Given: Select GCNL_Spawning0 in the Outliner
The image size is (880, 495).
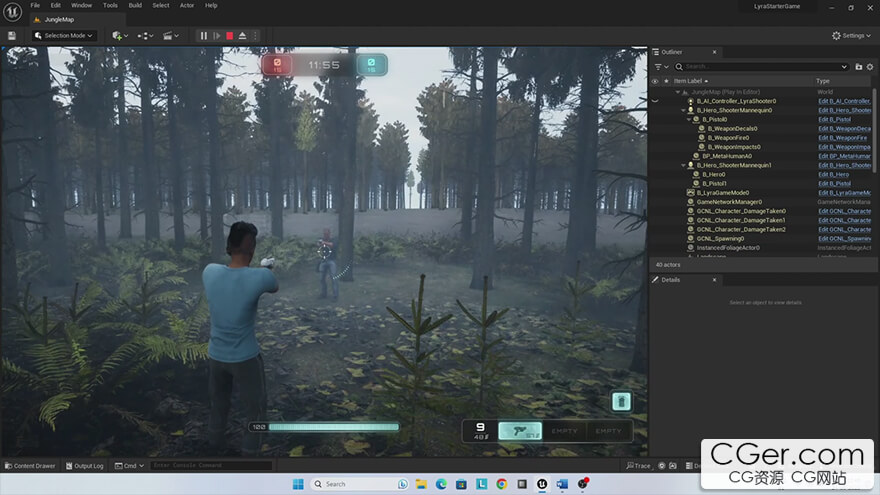Looking at the screenshot, I should pos(721,239).
